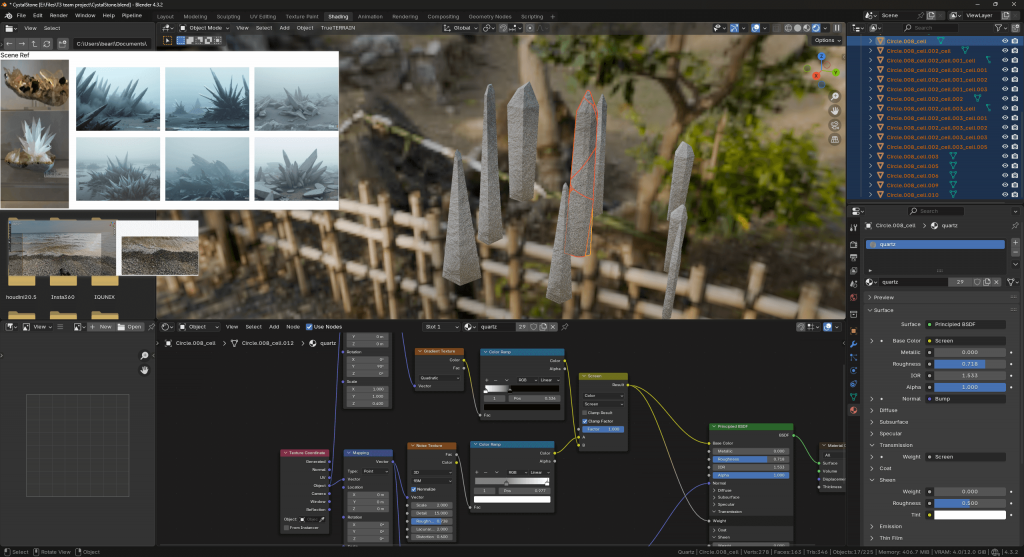Add material slot with plus button
Image resolution: width=1024 pixels, height=557 pixels.
(x=1014, y=244)
